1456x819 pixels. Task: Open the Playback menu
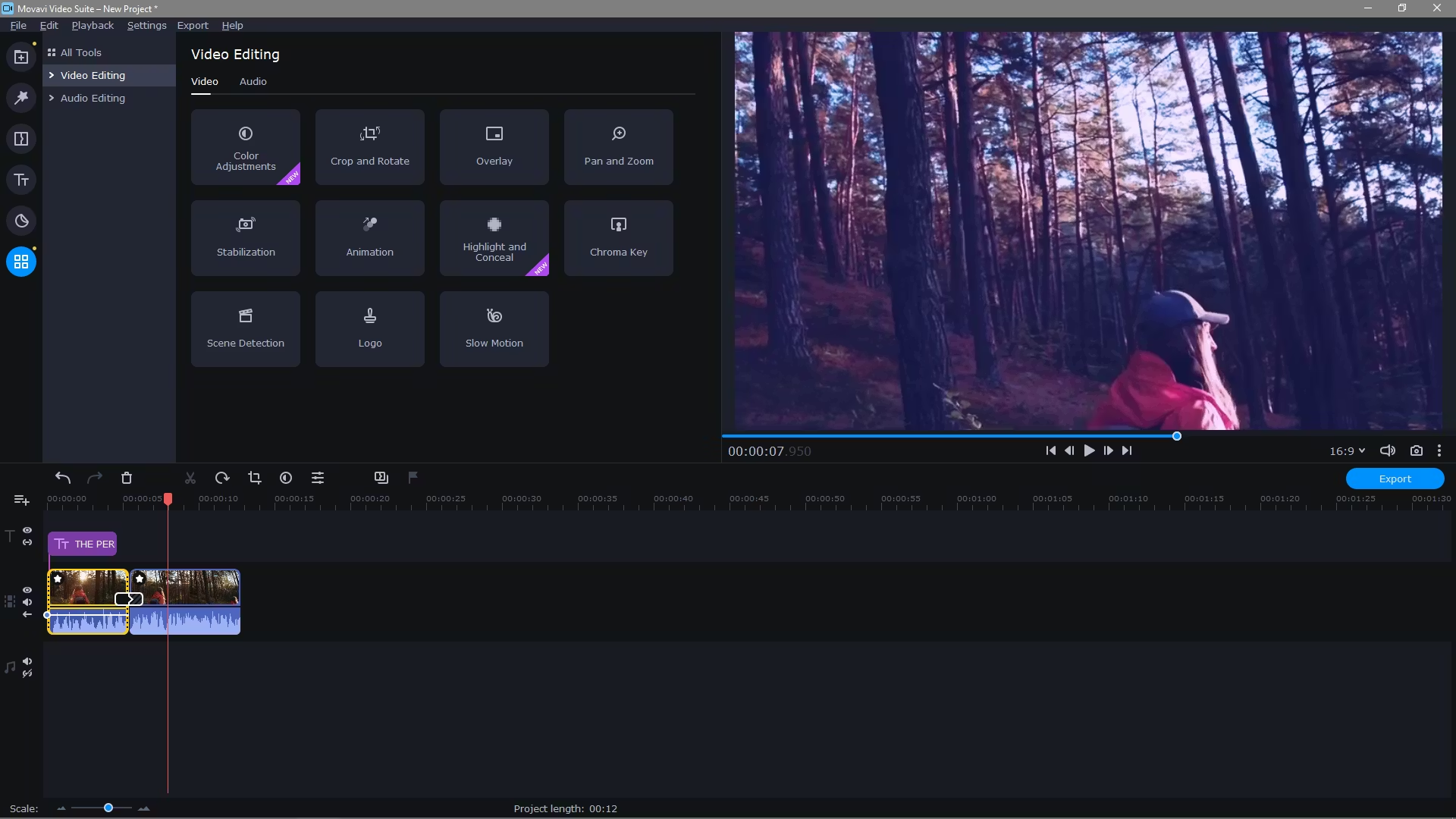[x=92, y=25]
